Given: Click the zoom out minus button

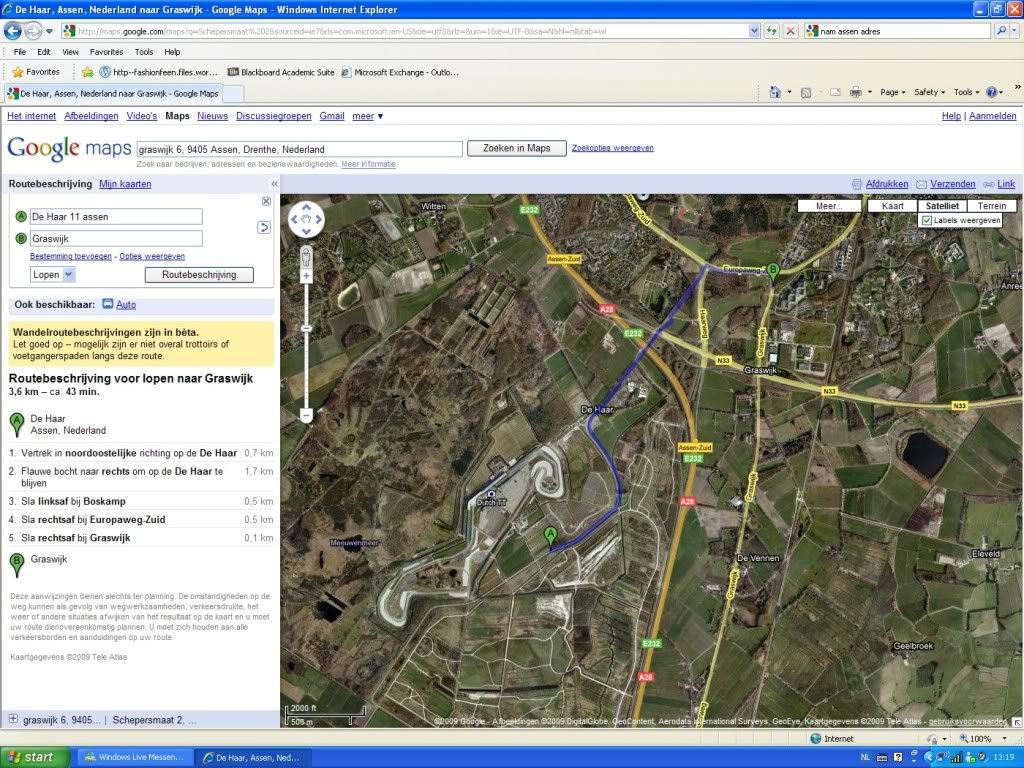Looking at the screenshot, I should (306, 414).
